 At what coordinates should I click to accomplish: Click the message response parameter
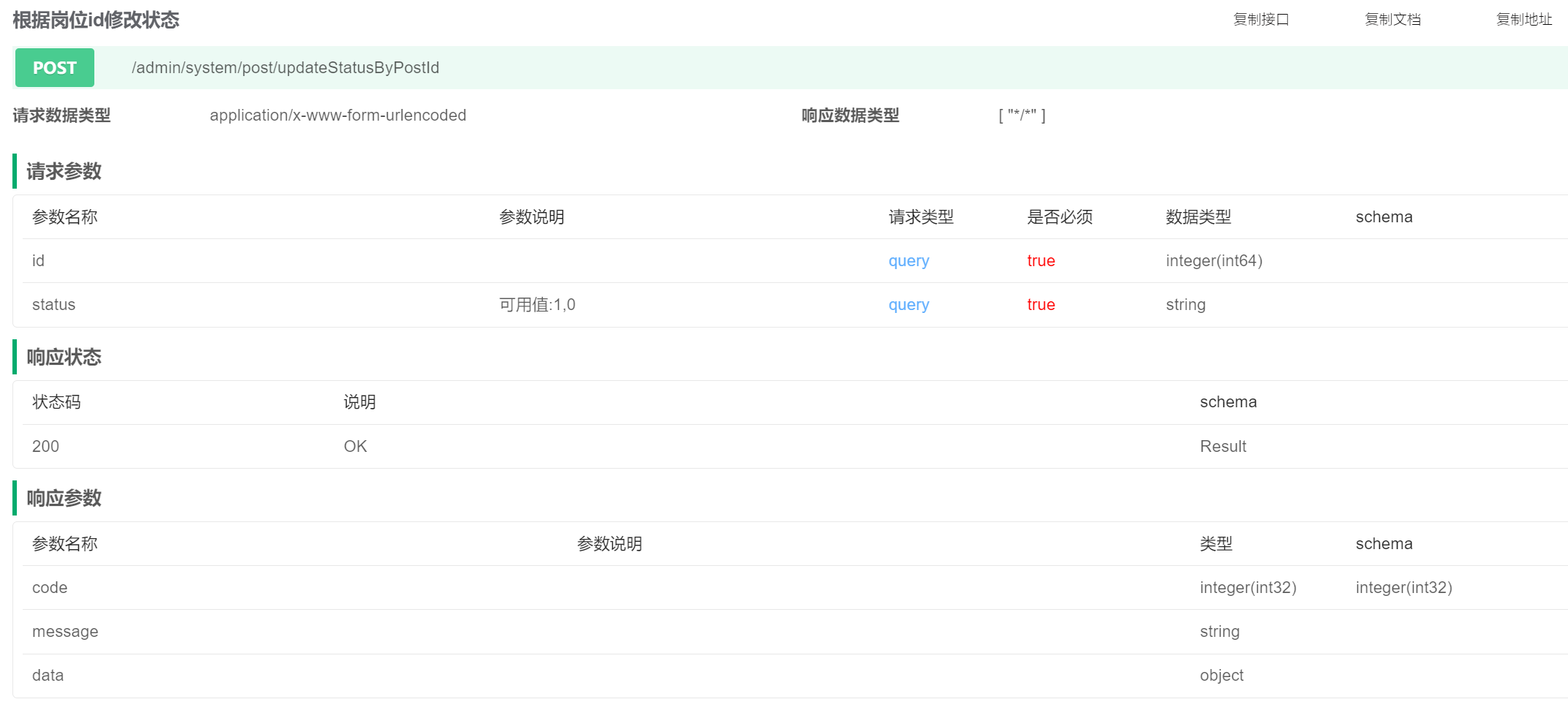65,632
